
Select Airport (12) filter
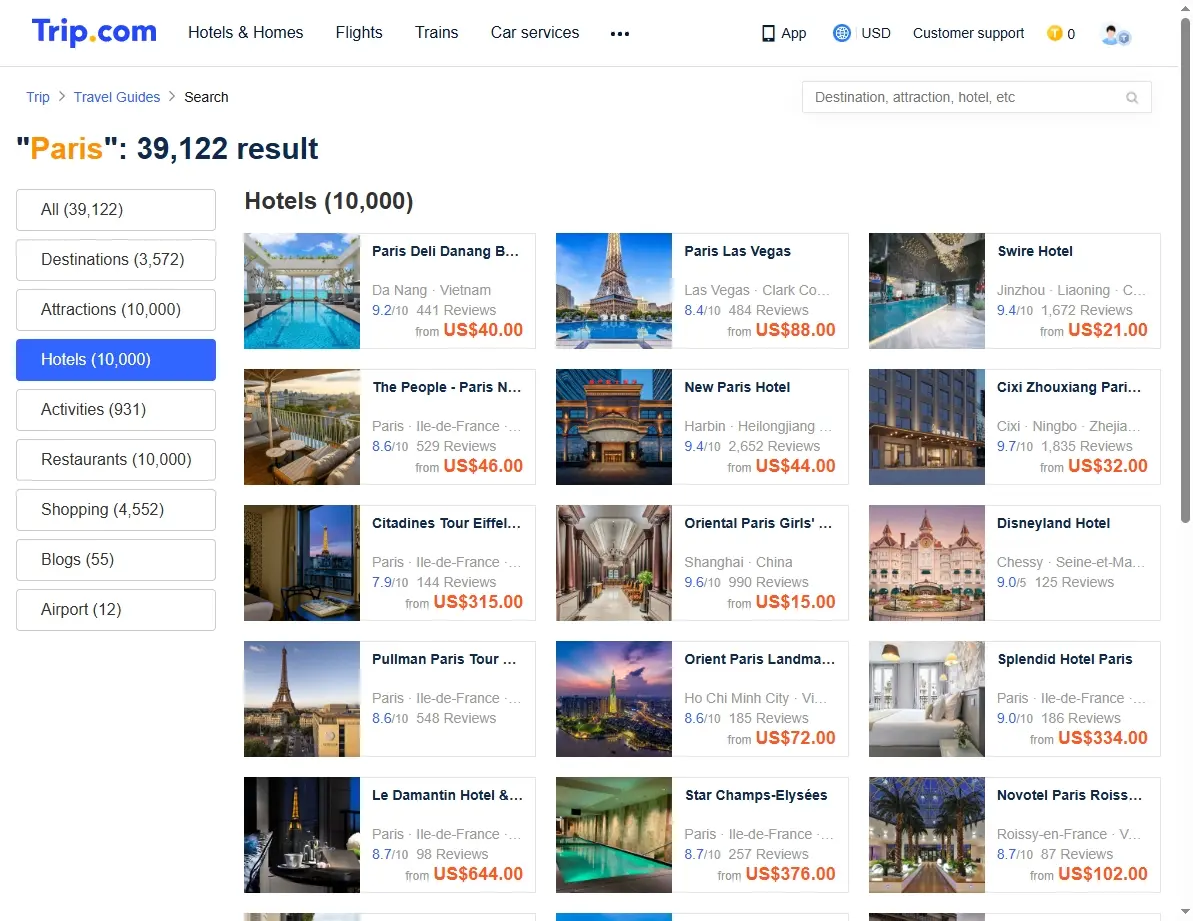[116, 609]
